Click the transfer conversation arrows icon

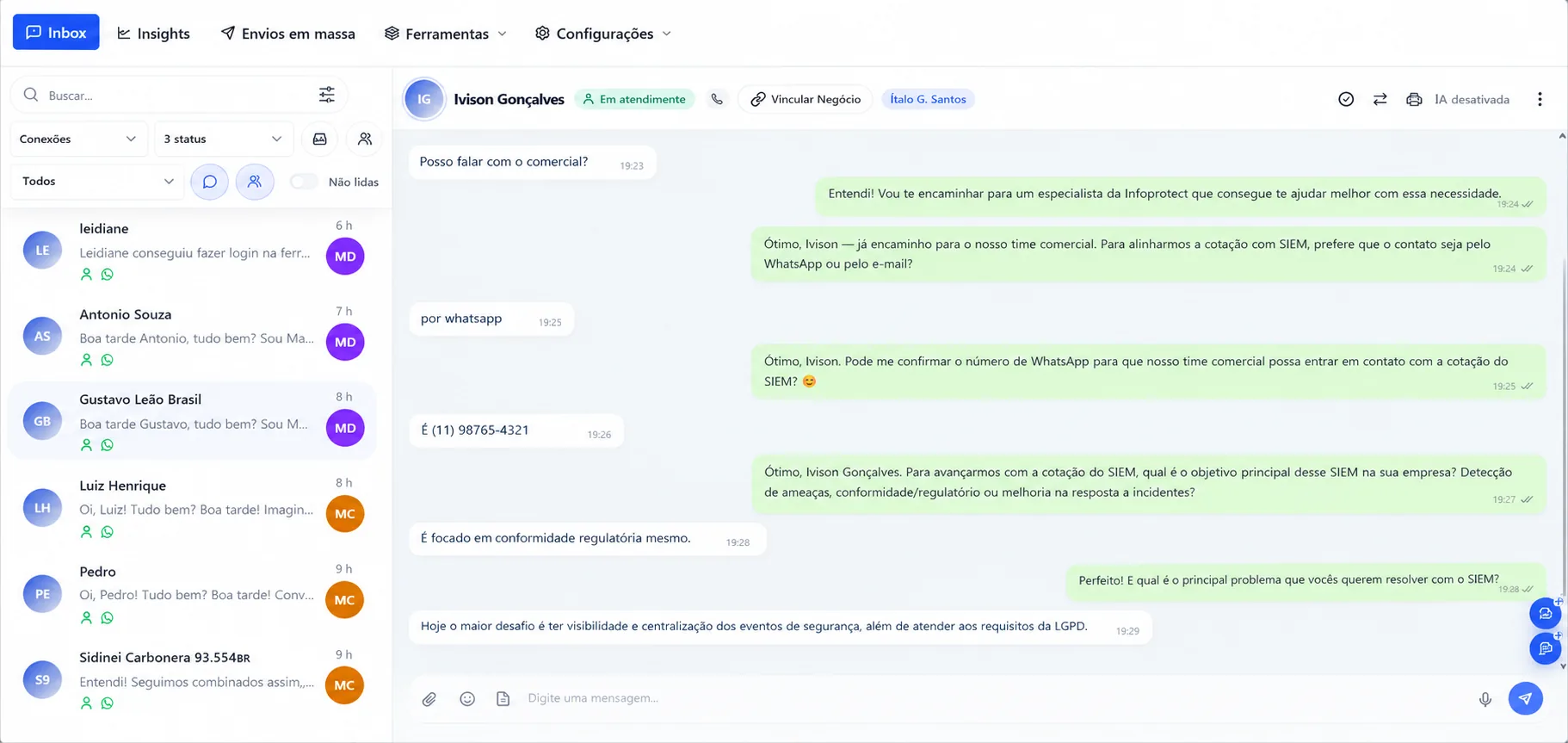[x=1380, y=99]
